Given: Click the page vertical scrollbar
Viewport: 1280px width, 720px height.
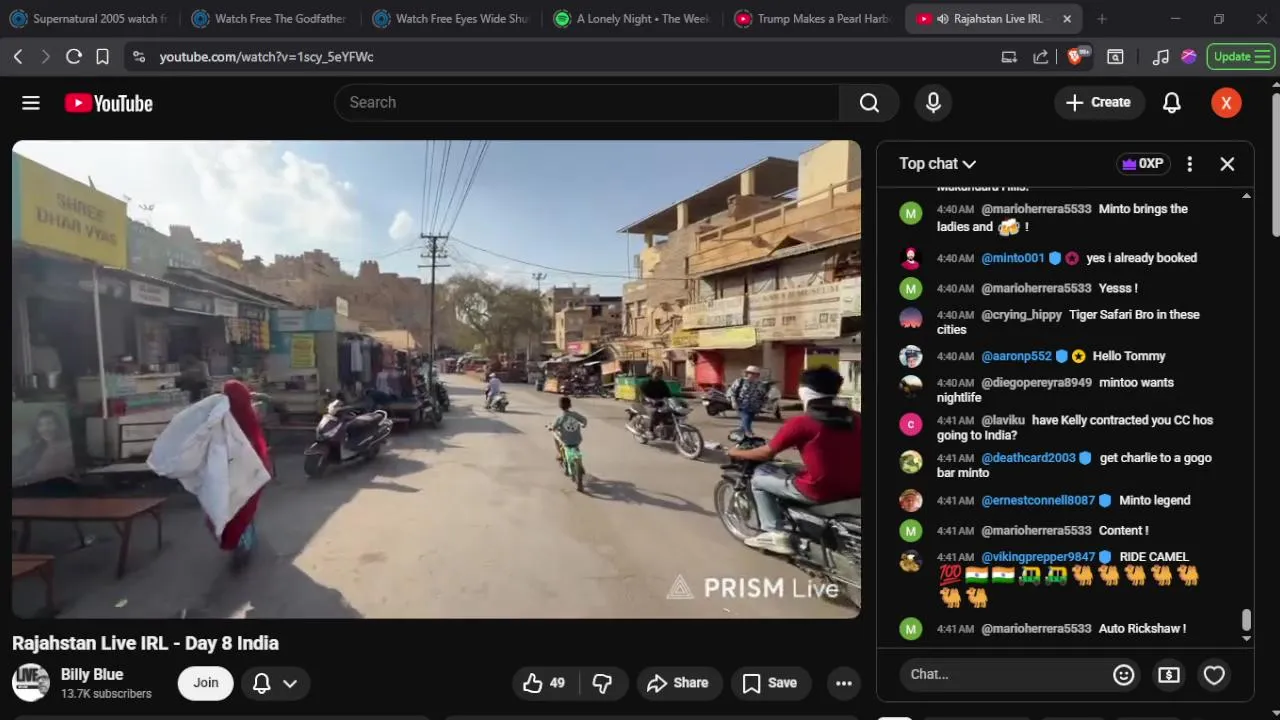Looking at the screenshot, I should pyautogui.click(x=1275, y=165).
